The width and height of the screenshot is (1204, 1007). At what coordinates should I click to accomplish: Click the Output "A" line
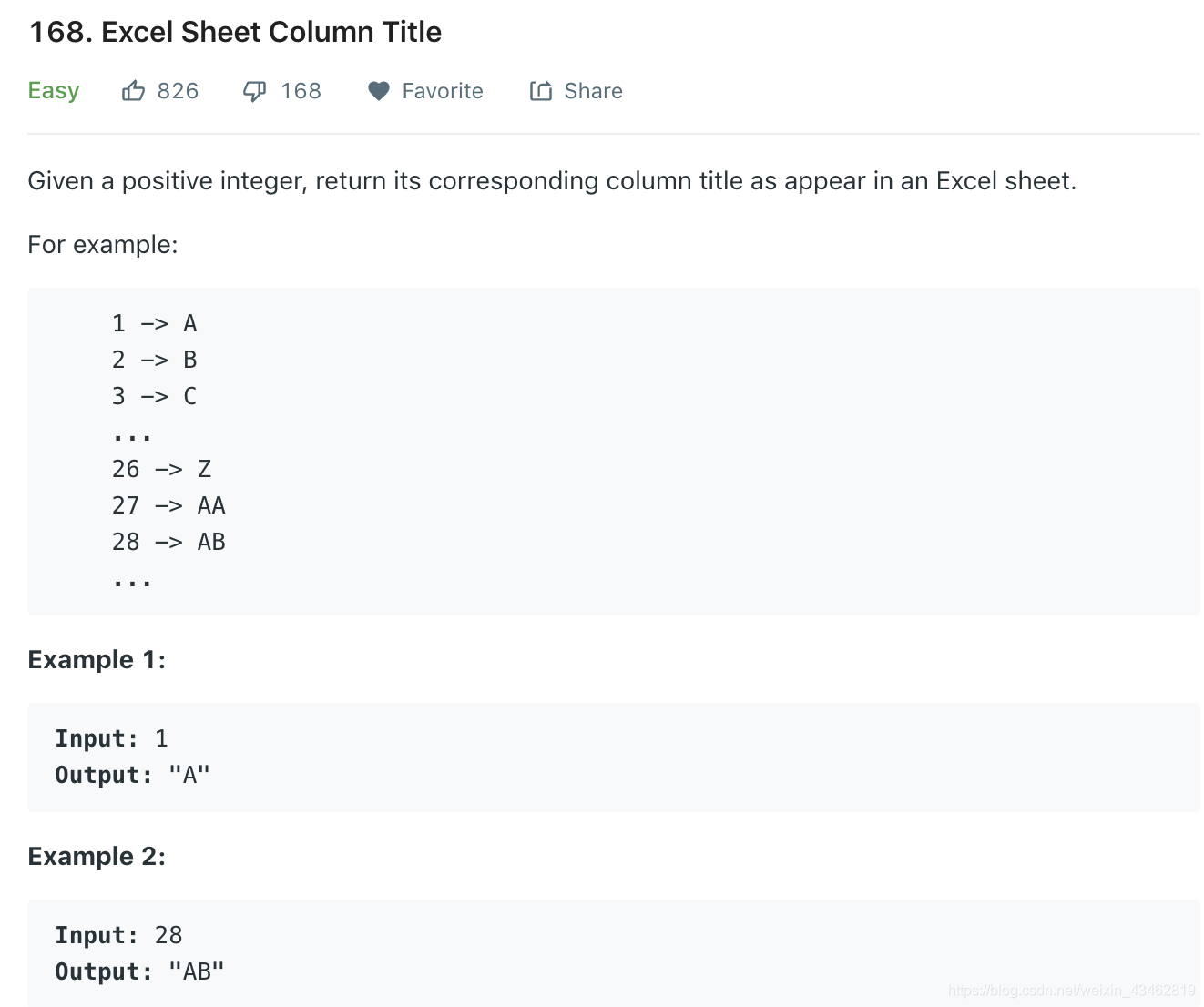tap(132, 775)
